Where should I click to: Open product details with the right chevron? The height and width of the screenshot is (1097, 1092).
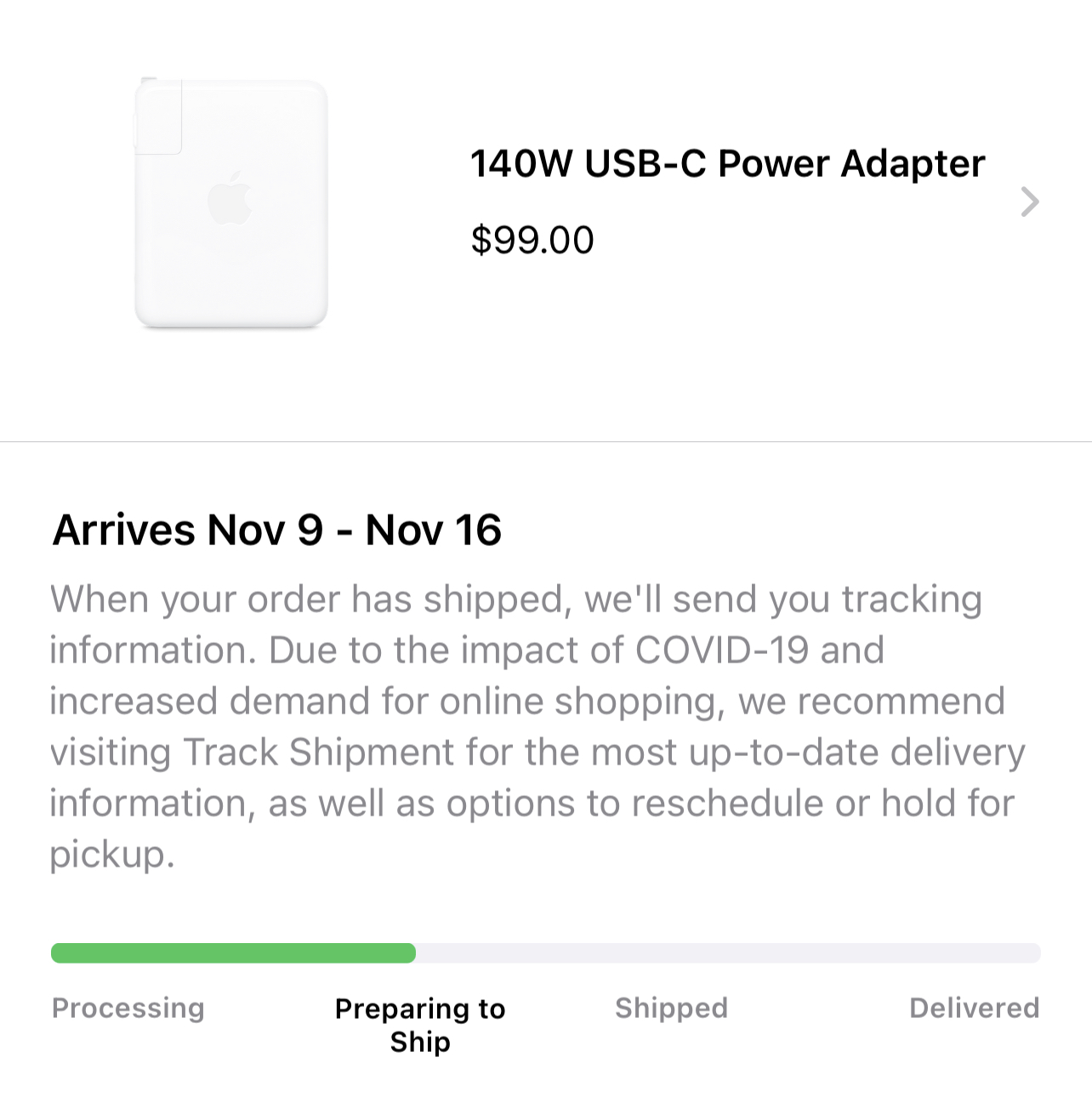pyautogui.click(x=1029, y=202)
